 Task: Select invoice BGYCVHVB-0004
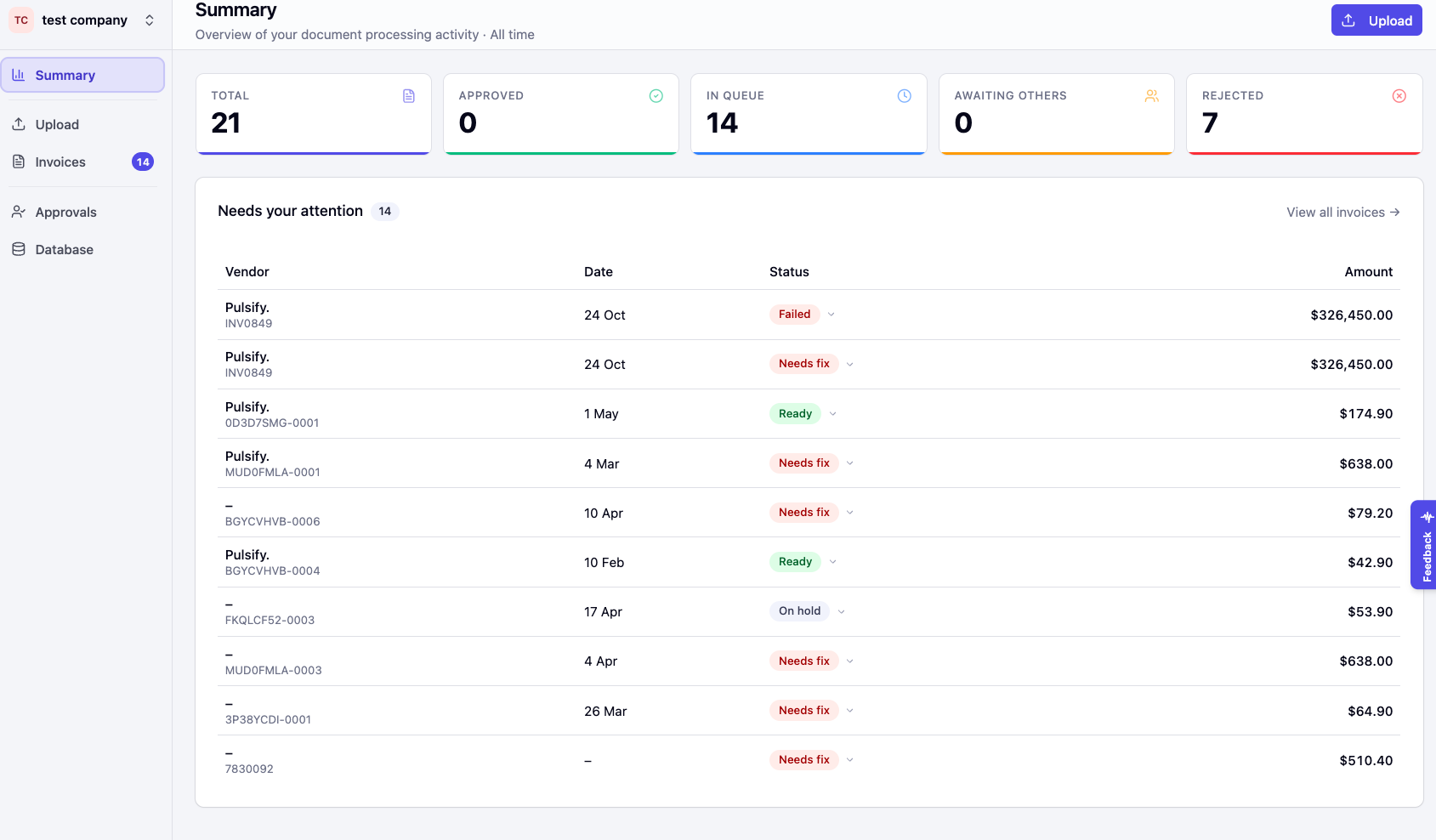click(273, 570)
